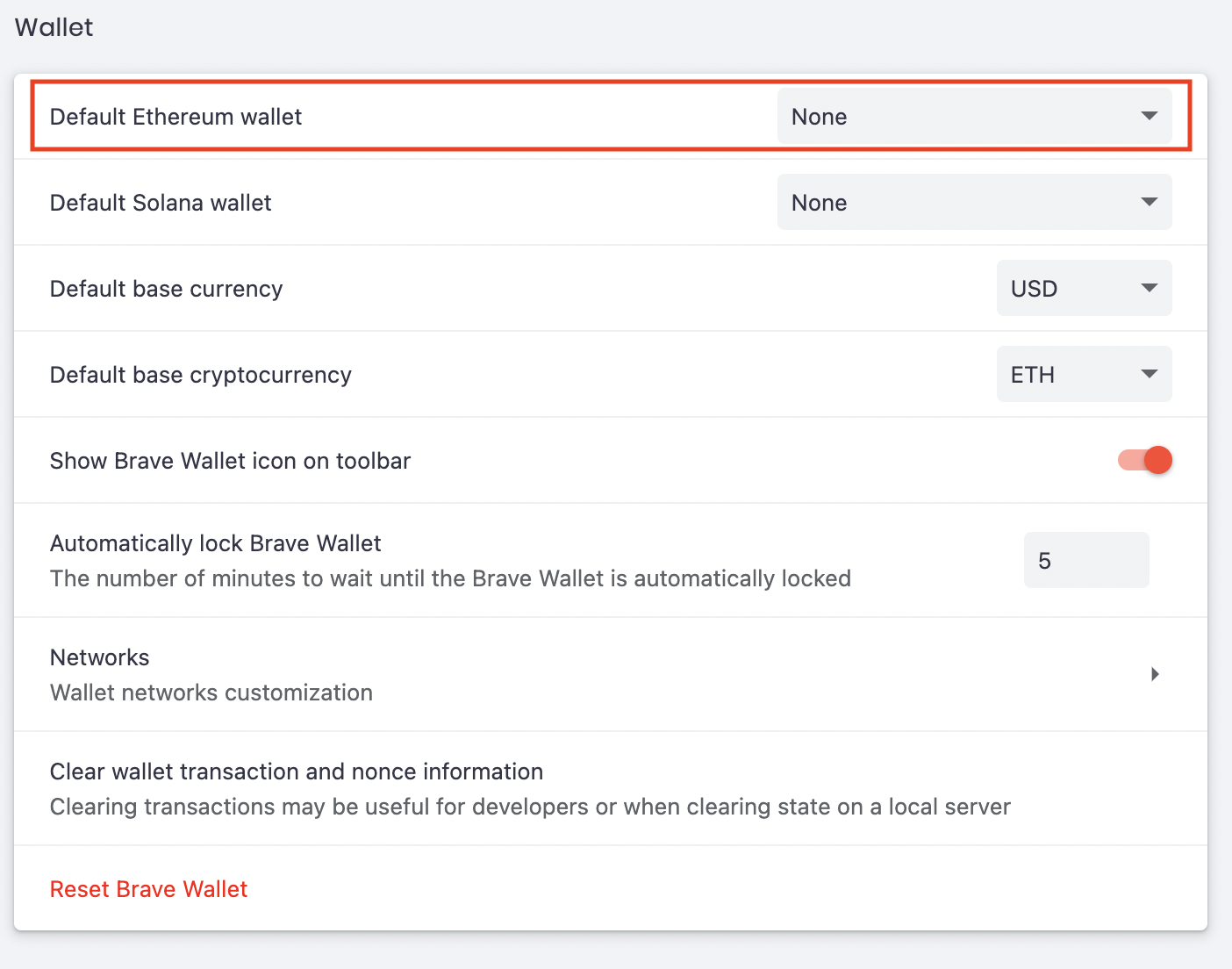This screenshot has width=1232, height=969.
Task: Turn off Show Brave Wallet icon toggle
Action: tap(1144, 460)
